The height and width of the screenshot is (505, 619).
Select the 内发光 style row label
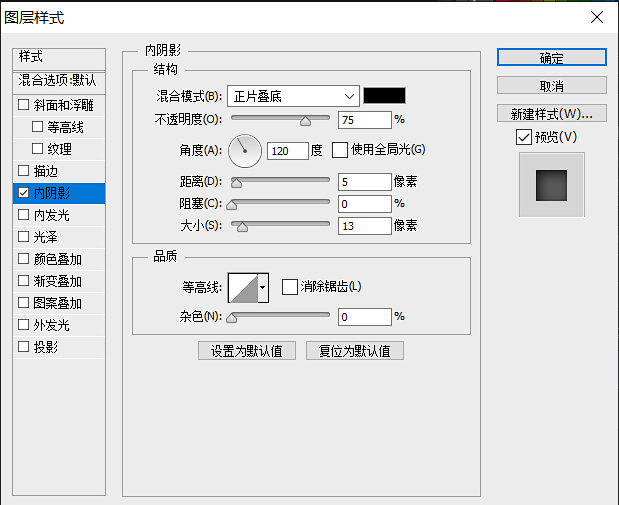(51, 215)
